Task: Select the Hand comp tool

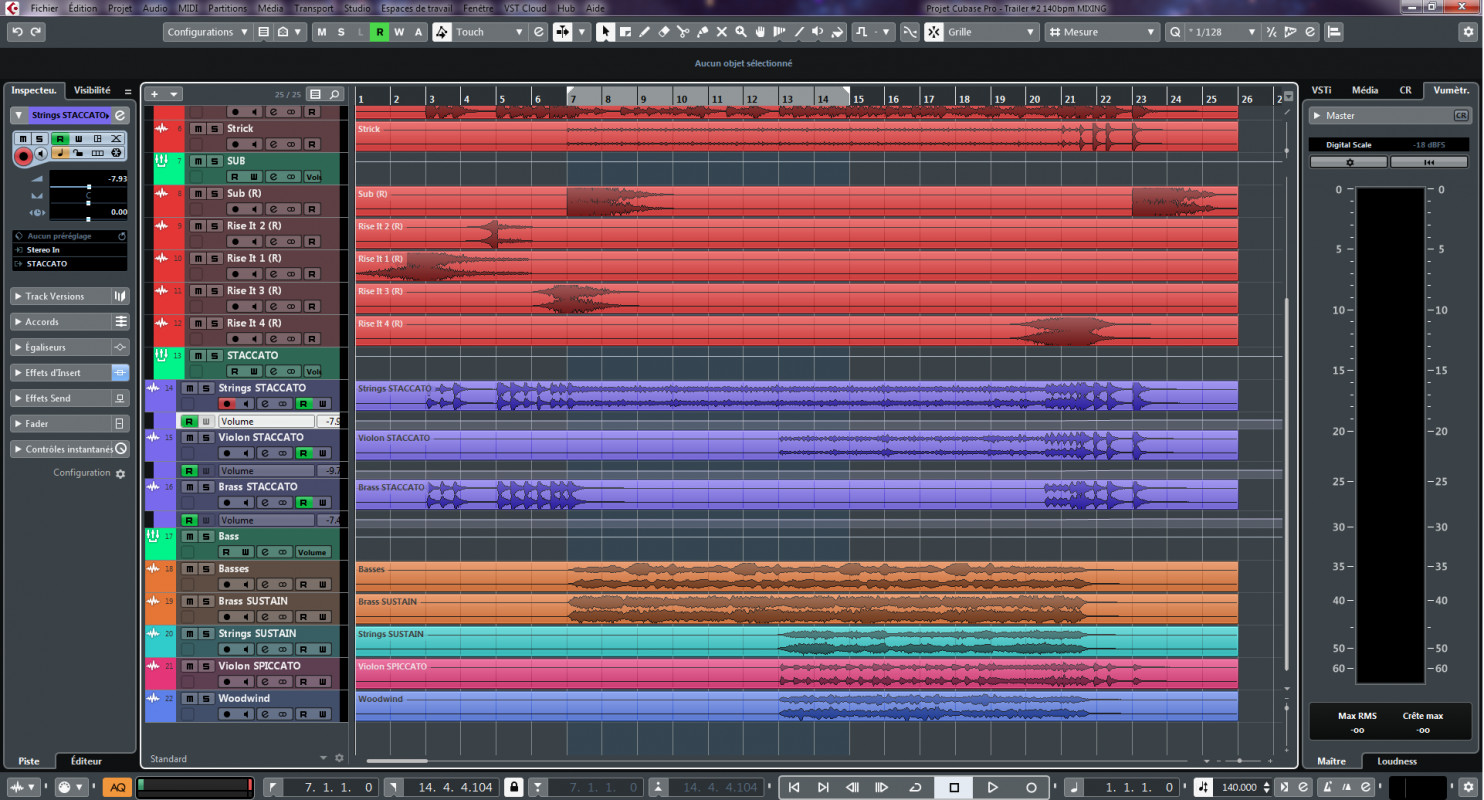Action: pos(761,32)
